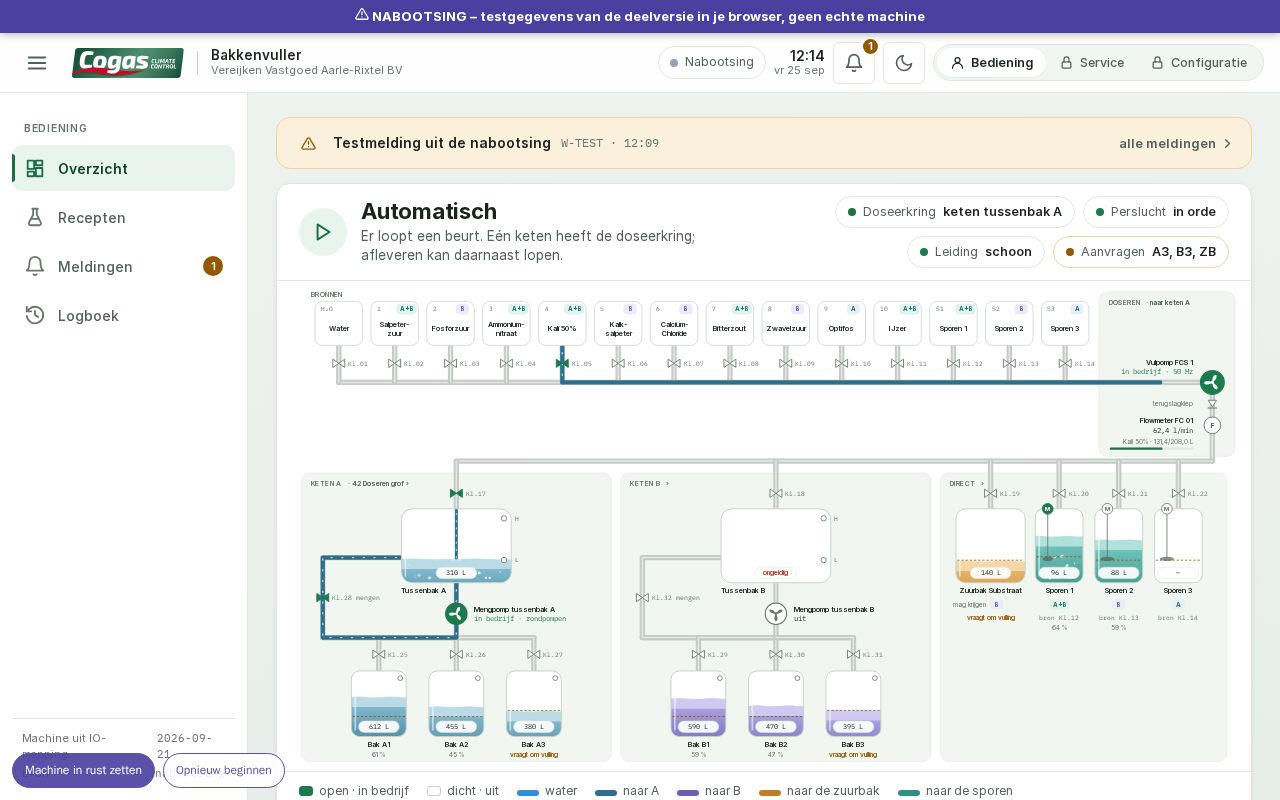The width and height of the screenshot is (1280, 800).
Task: Click the Mengpomp tussenbak A pump icon
Action: tap(456, 614)
